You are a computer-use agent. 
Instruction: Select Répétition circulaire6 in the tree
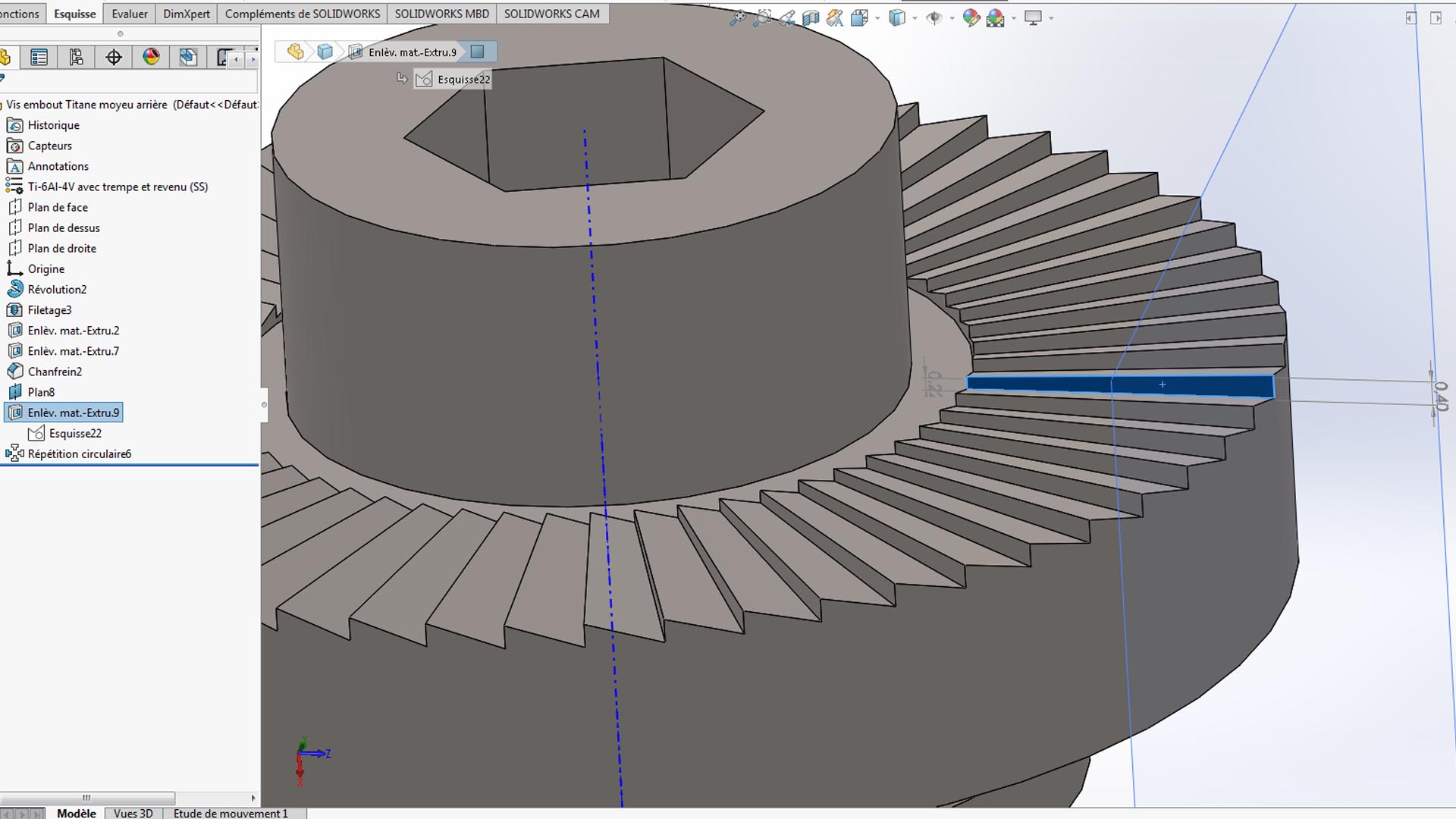[79, 453]
